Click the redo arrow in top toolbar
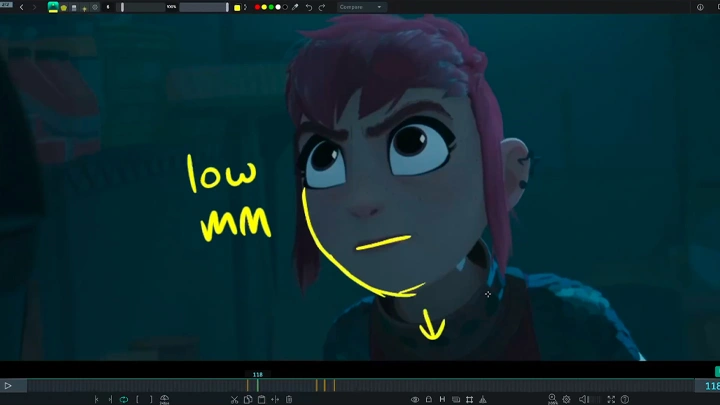Viewport: 720px width, 405px height. coord(321,7)
